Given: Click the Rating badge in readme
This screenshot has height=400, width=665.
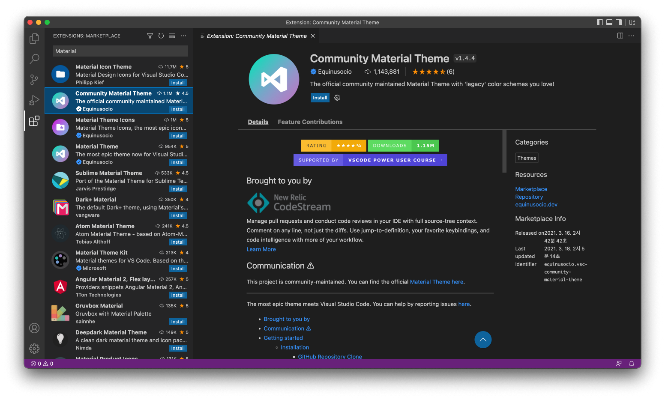Looking at the screenshot, I should tap(333, 145).
